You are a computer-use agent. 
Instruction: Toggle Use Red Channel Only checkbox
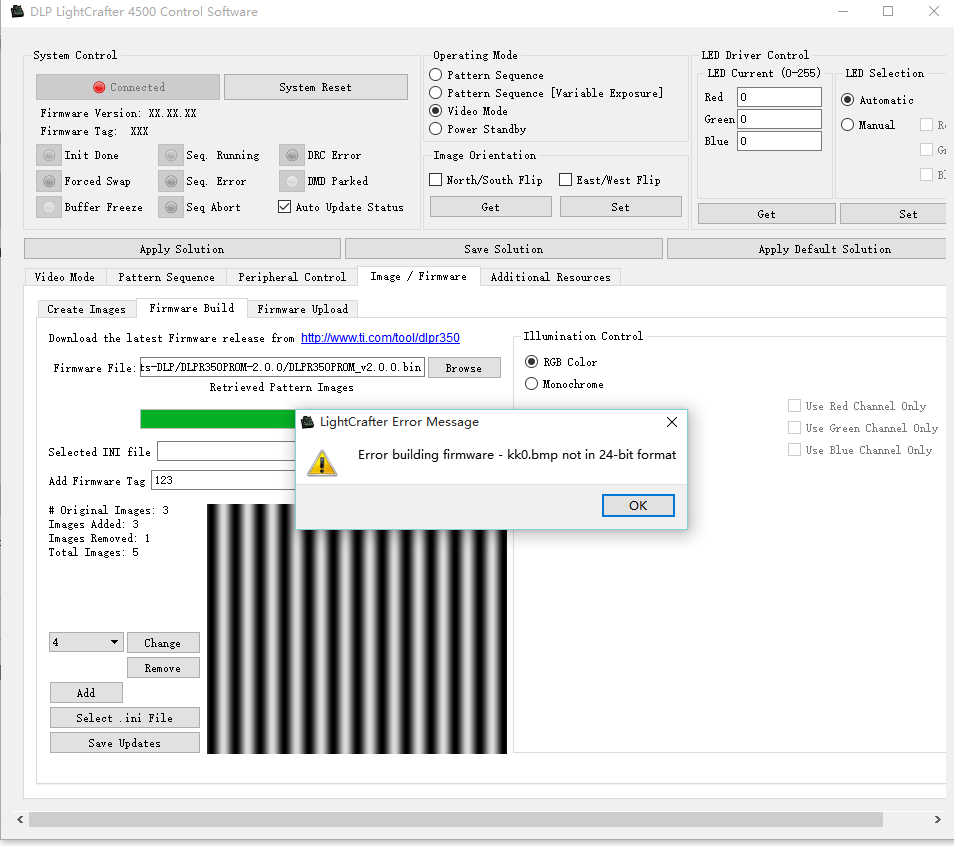(794, 406)
